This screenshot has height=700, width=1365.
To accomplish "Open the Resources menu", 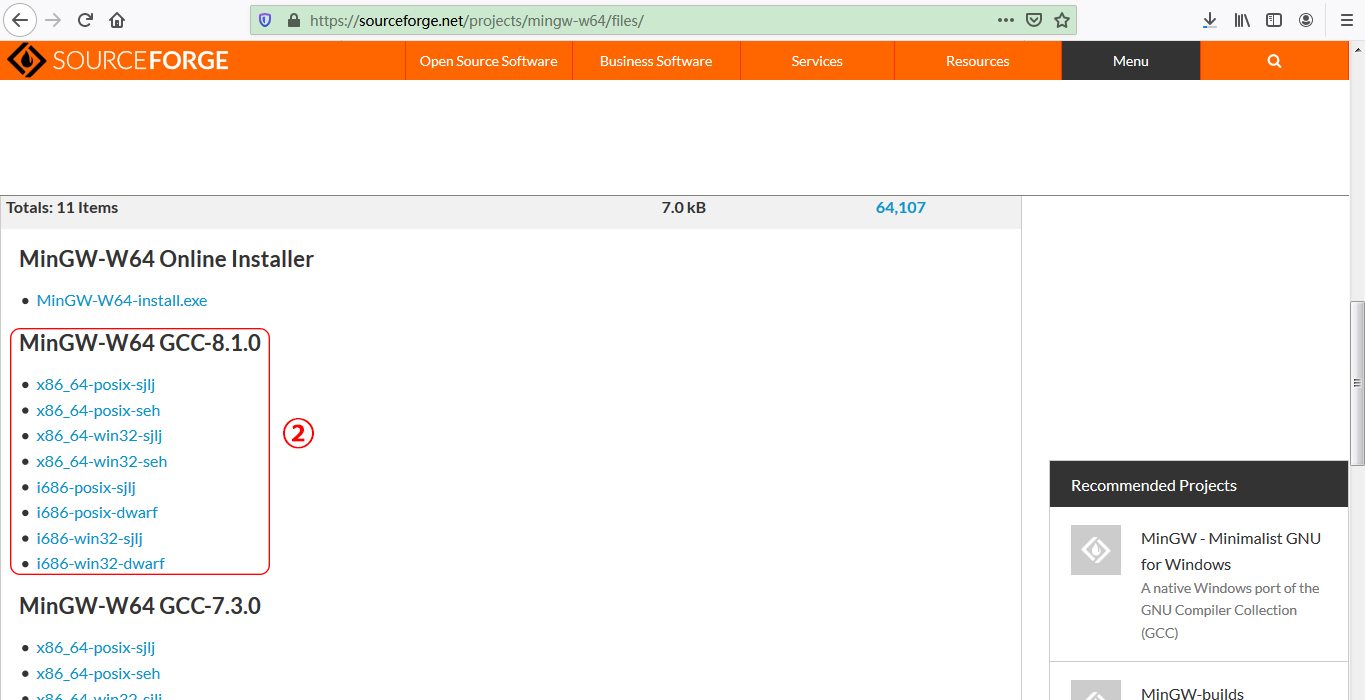I will click(x=978, y=61).
